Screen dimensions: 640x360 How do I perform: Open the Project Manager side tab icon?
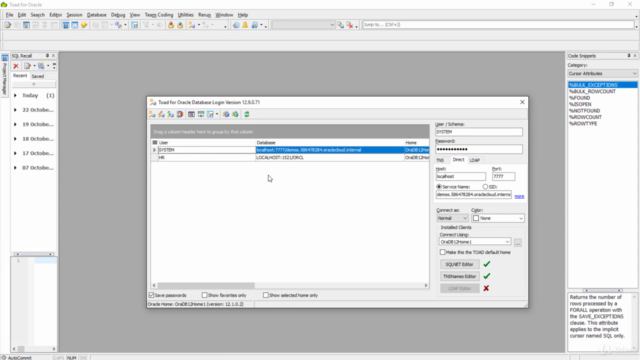[4, 58]
